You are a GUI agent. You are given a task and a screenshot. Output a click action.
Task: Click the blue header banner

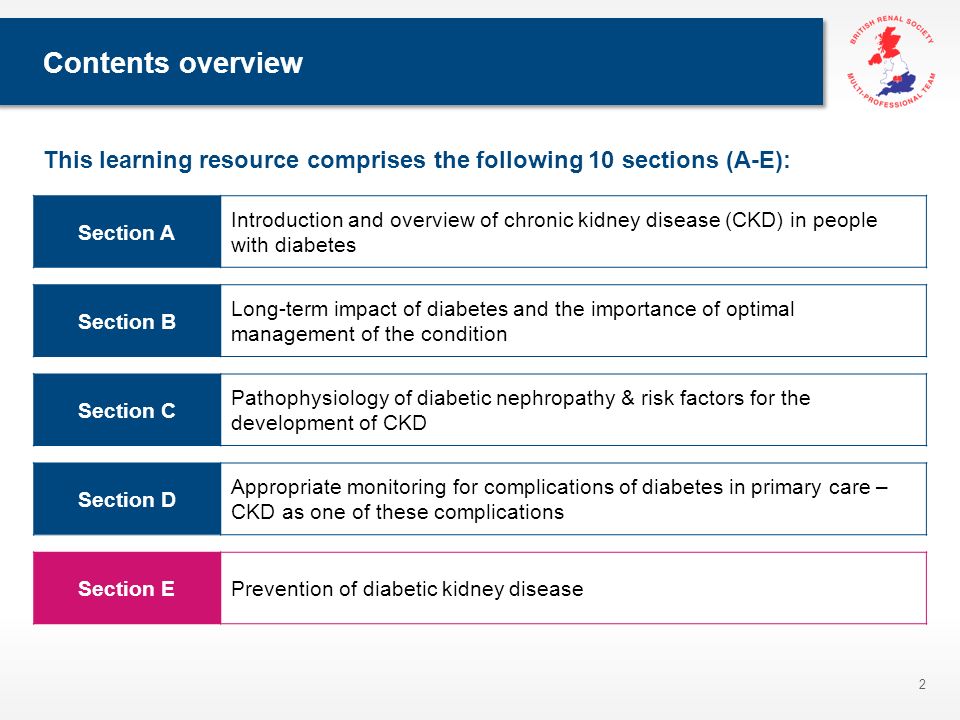(411, 61)
